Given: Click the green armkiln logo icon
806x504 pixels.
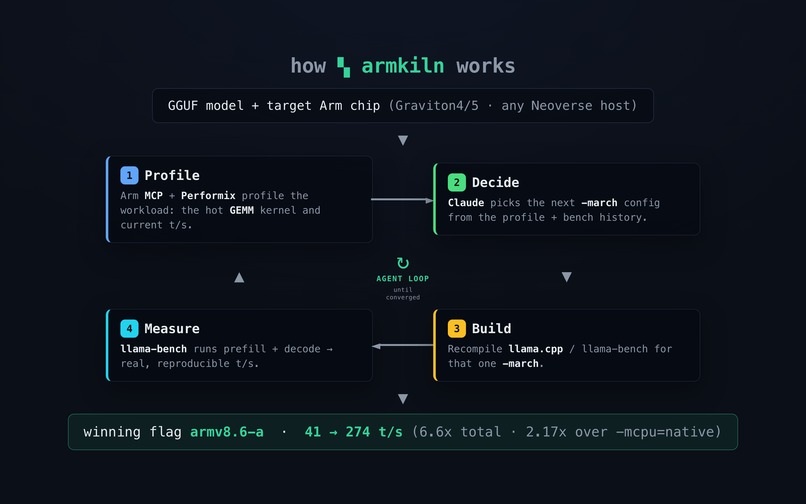Looking at the screenshot, I should point(343,67).
